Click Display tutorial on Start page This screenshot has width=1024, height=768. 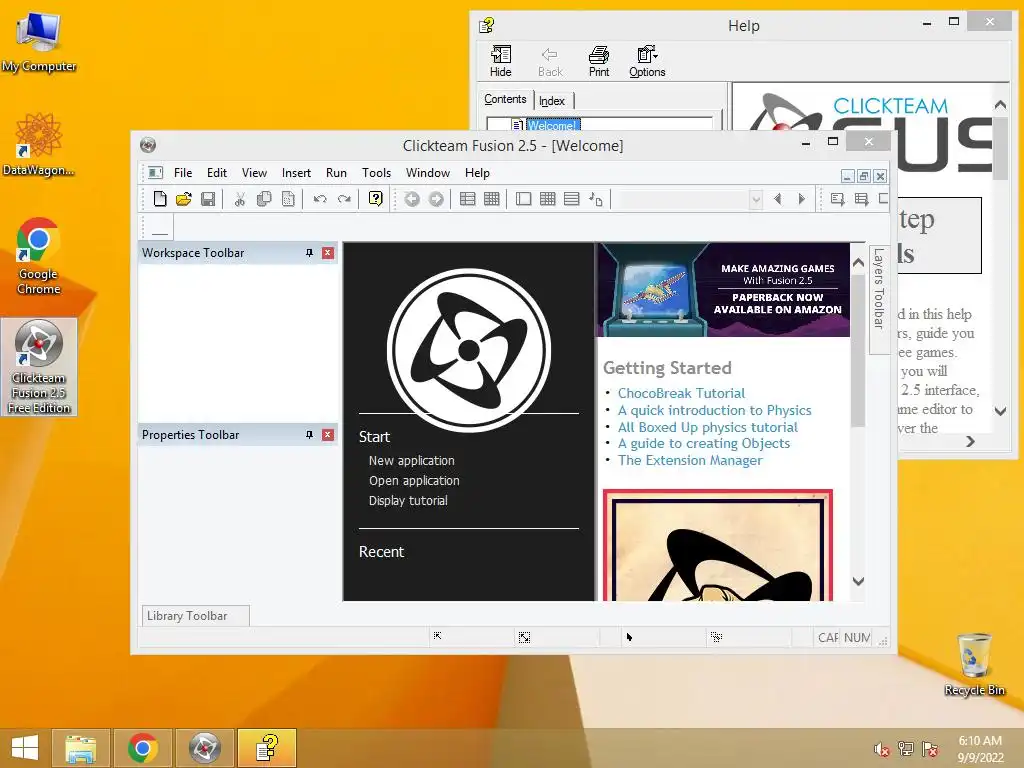[x=408, y=501]
